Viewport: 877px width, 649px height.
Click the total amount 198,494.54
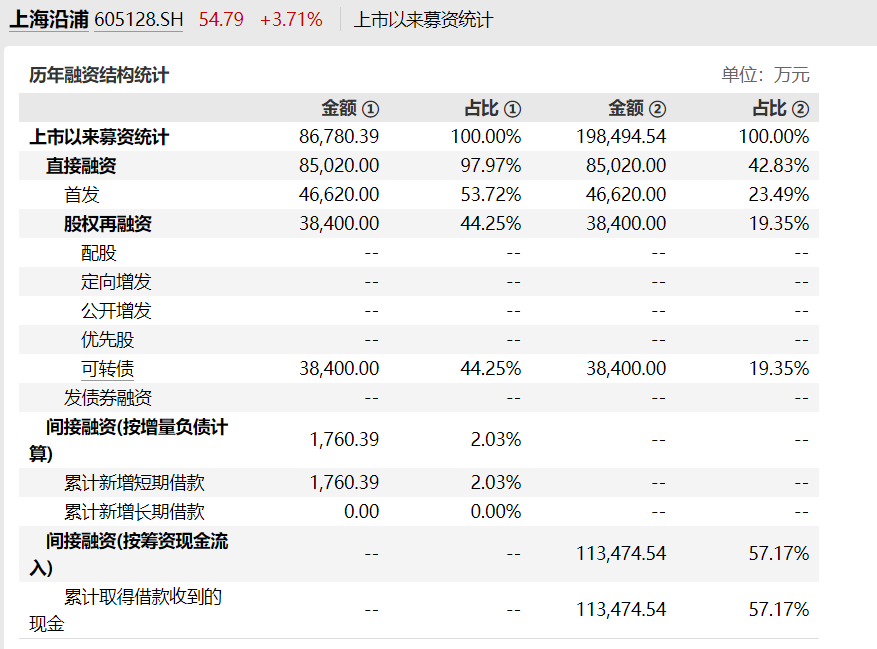pos(621,137)
